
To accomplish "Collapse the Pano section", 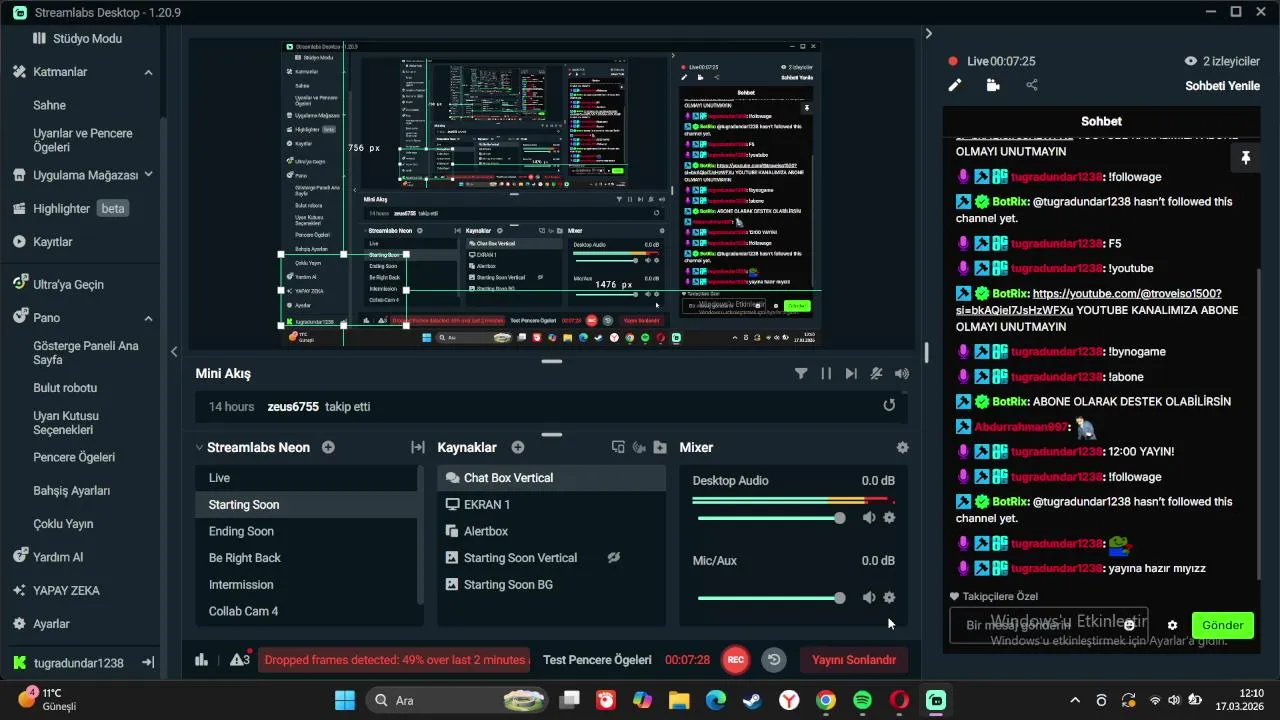I will [148, 318].
